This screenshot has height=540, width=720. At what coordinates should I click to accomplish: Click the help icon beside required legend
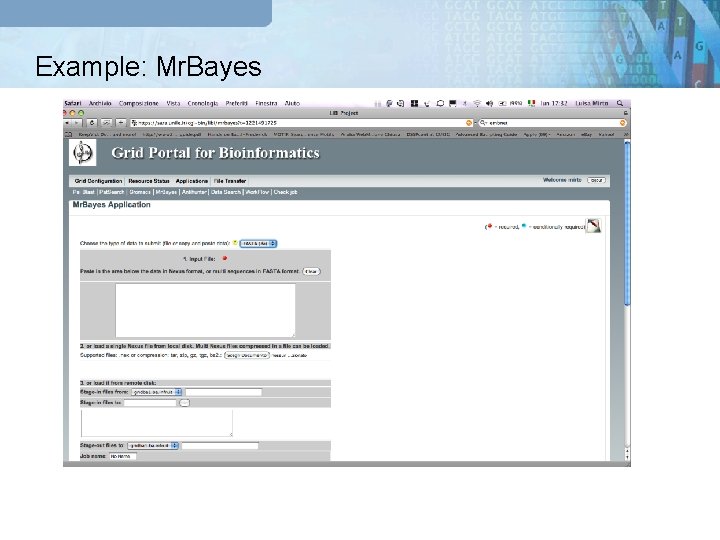pyautogui.click(x=593, y=226)
